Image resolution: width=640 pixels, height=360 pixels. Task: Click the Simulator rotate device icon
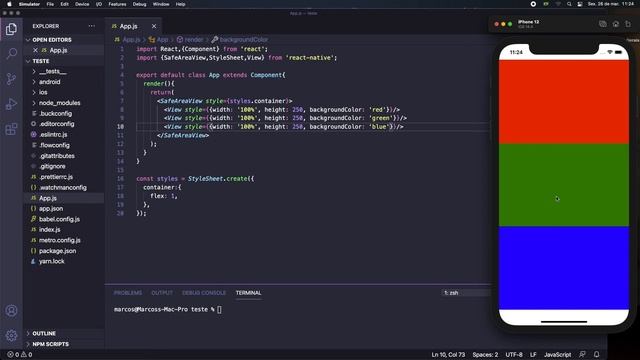pyautogui.click(x=628, y=24)
